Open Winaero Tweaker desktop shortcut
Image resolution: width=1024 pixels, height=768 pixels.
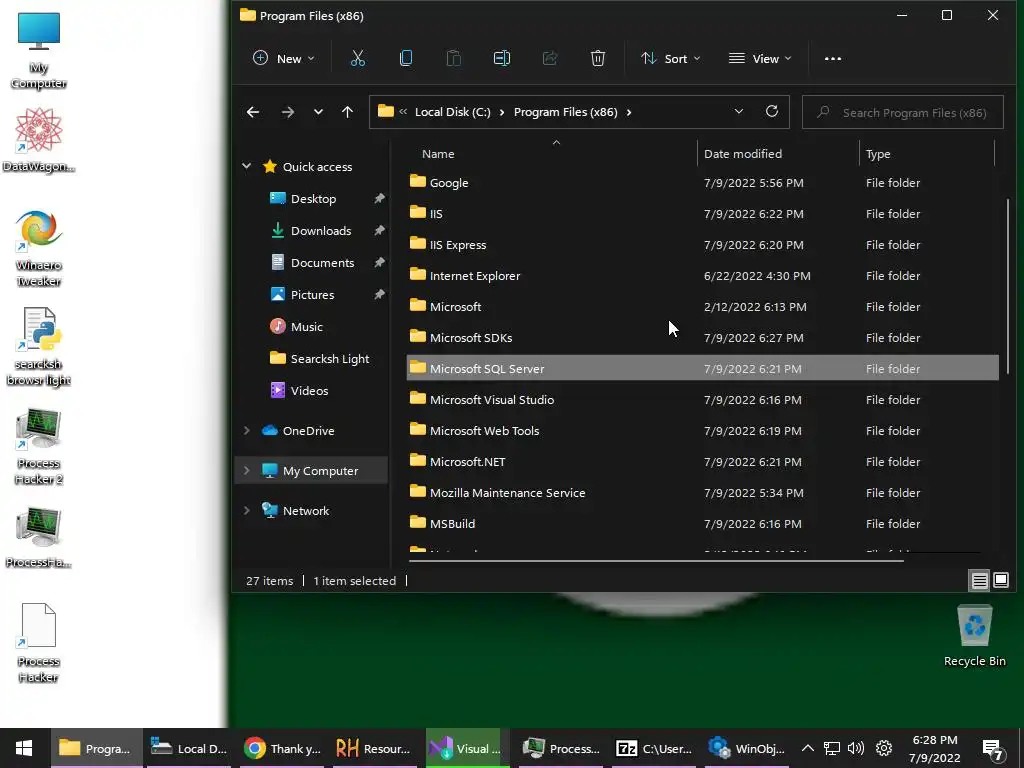tap(39, 248)
